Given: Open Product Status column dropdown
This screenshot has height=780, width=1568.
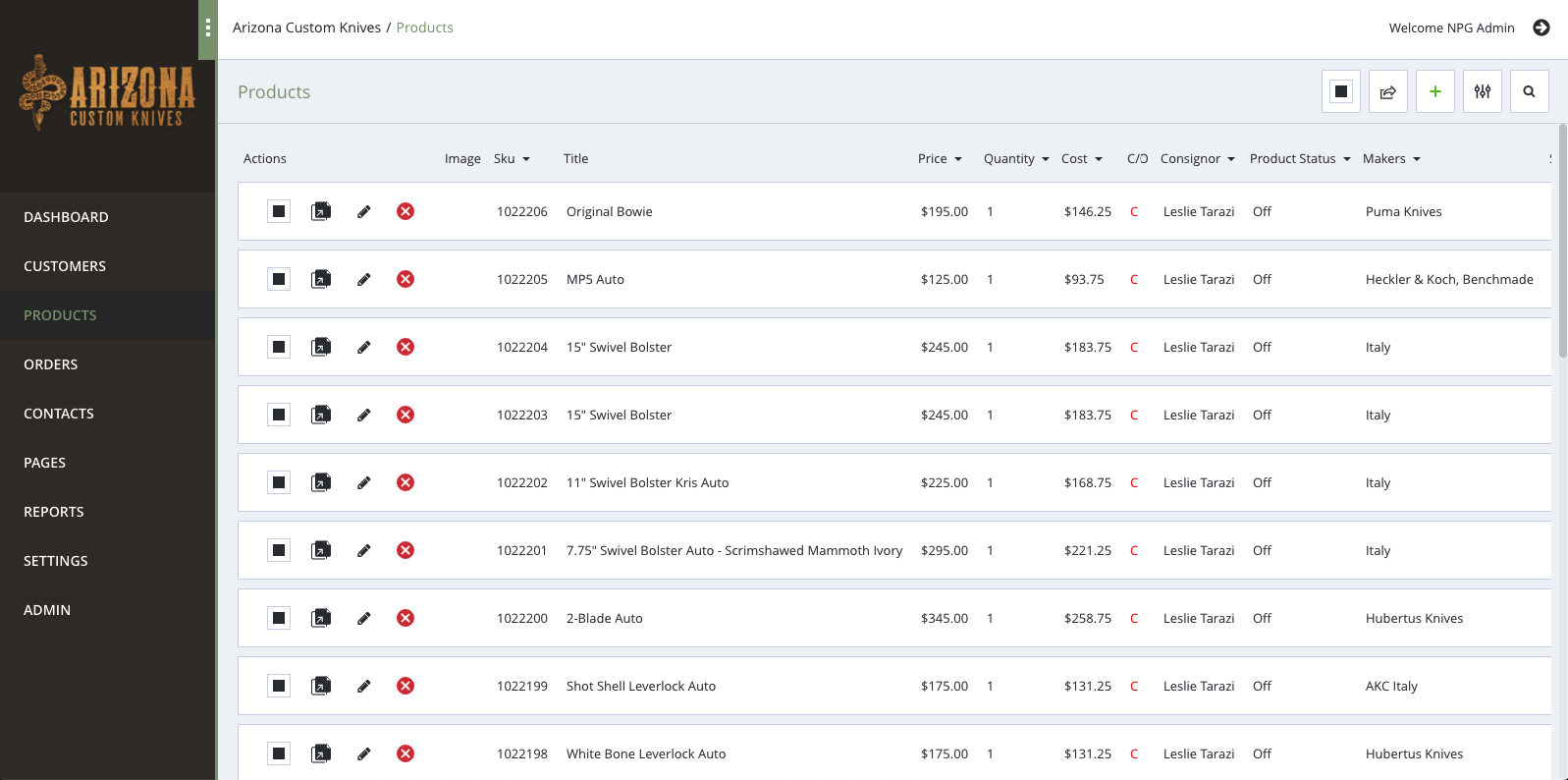Looking at the screenshot, I should (1300, 158).
